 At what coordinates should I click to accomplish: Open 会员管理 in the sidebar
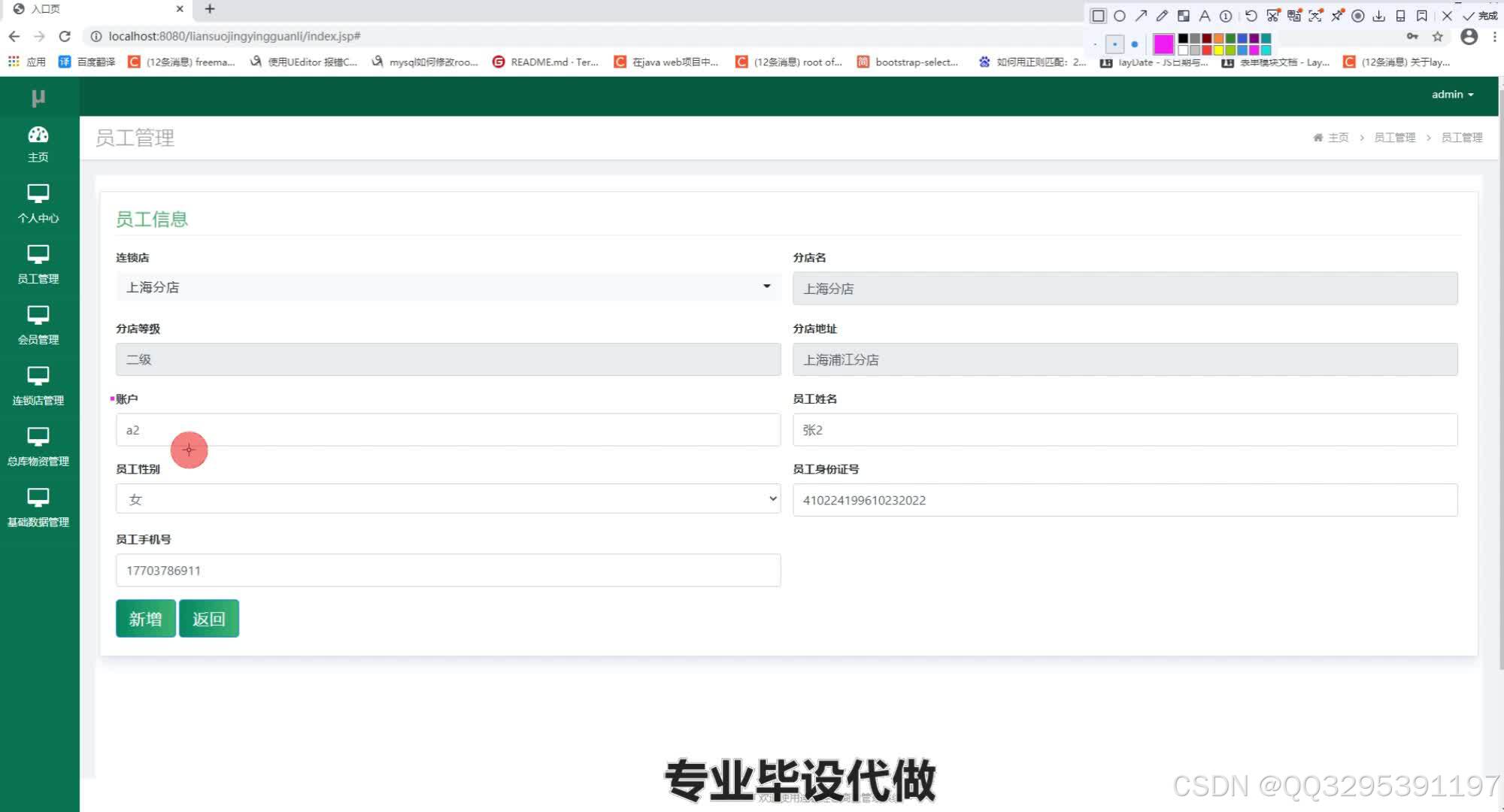click(x=38, y=326)
